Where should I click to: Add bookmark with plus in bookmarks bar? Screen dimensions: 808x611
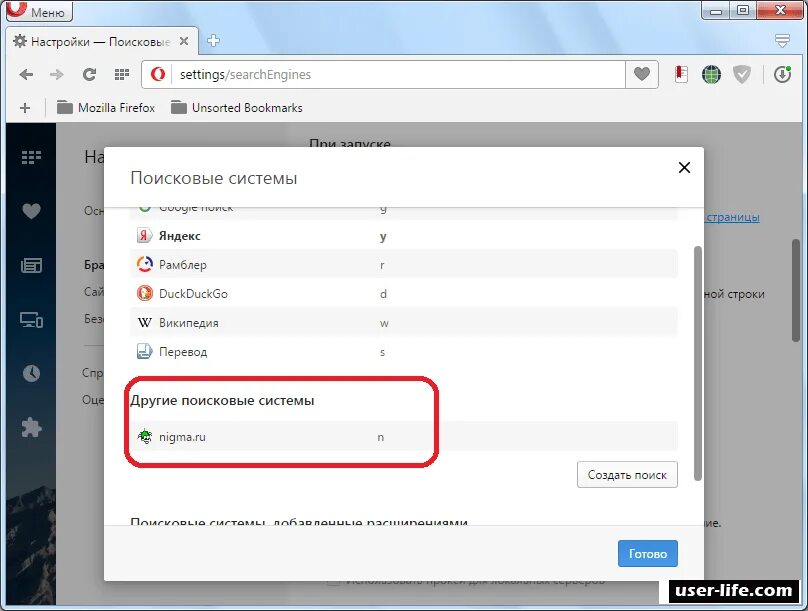[25, 108]
